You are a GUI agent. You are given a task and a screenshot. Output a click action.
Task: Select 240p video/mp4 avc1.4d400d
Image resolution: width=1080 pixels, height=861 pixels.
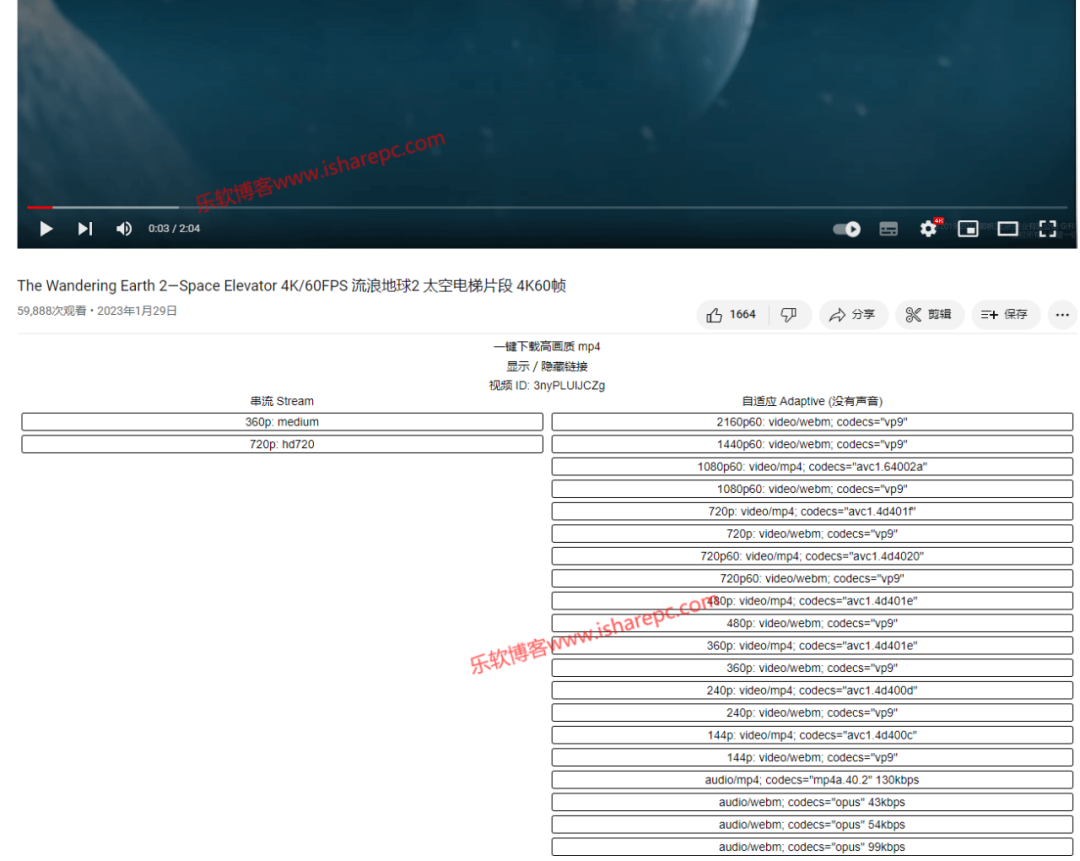[x=812, y=691]
